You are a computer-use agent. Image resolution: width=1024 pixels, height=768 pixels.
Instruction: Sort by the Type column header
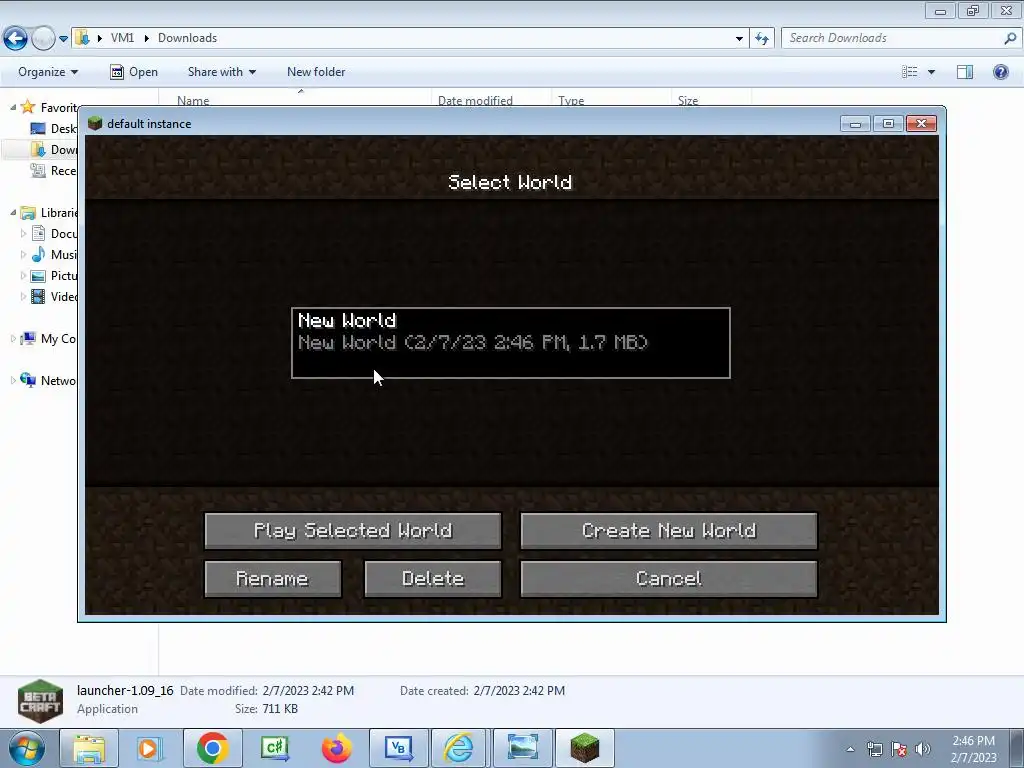point(571,100)
